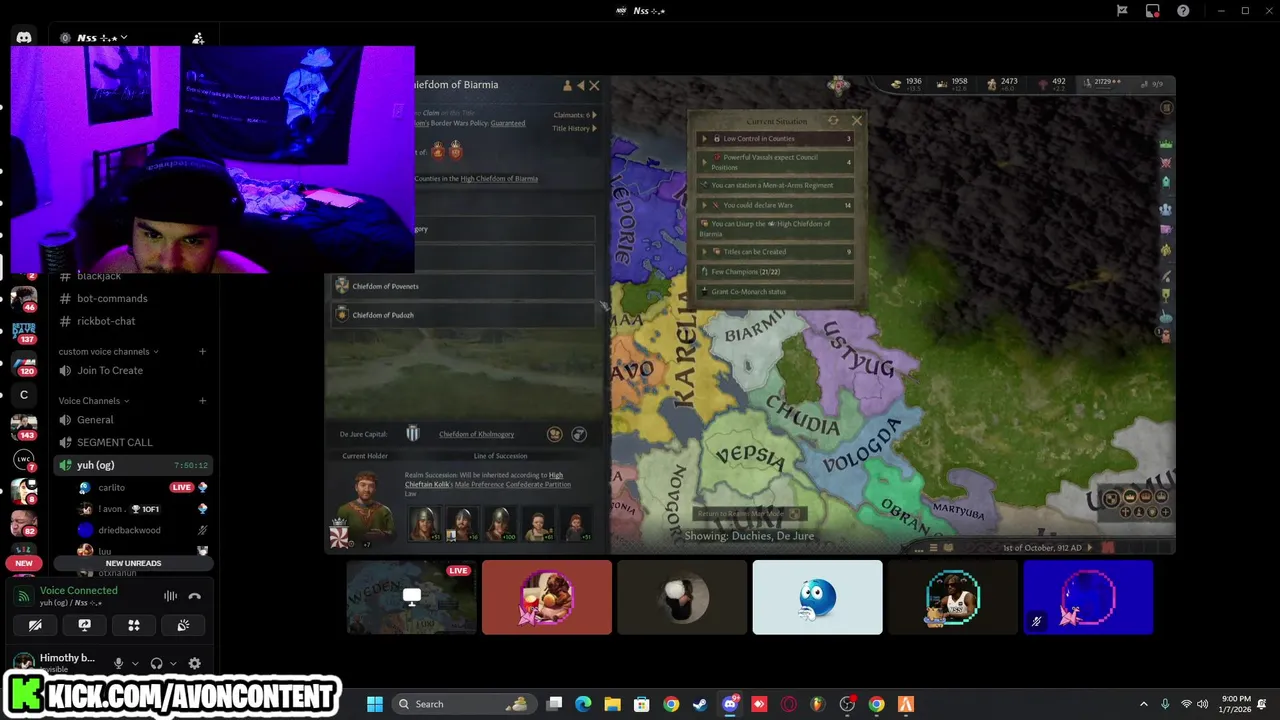Close the Chiefdom of Biarmia title window
This screenshot has height=720, width=1280.
pos(594,85)
